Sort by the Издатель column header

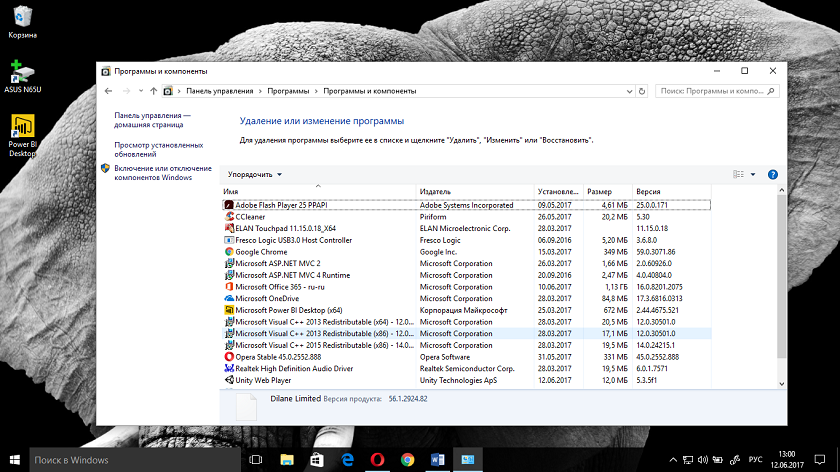475,191
